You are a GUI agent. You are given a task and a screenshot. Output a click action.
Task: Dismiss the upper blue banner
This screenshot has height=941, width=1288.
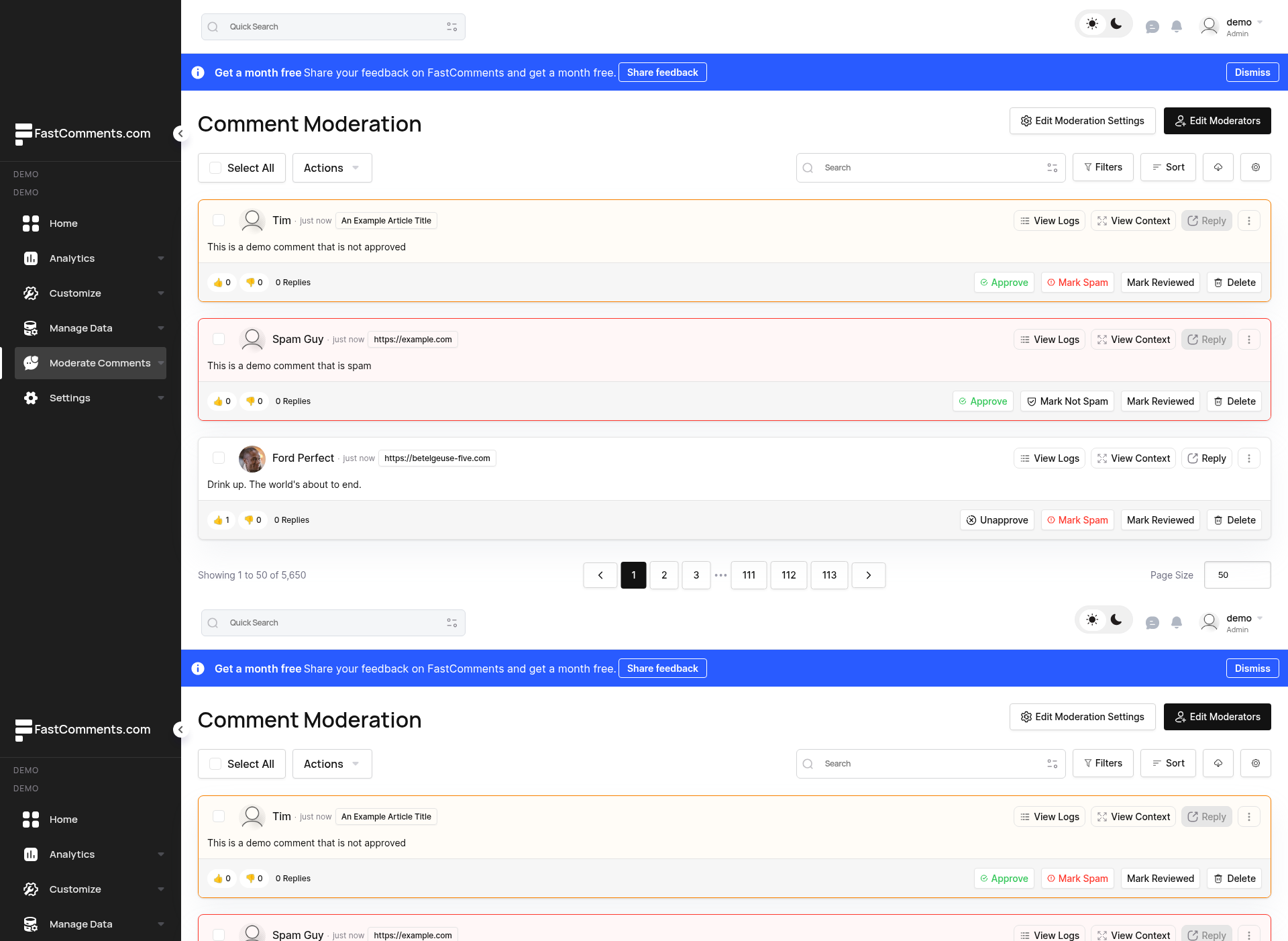click(1252, 72)
